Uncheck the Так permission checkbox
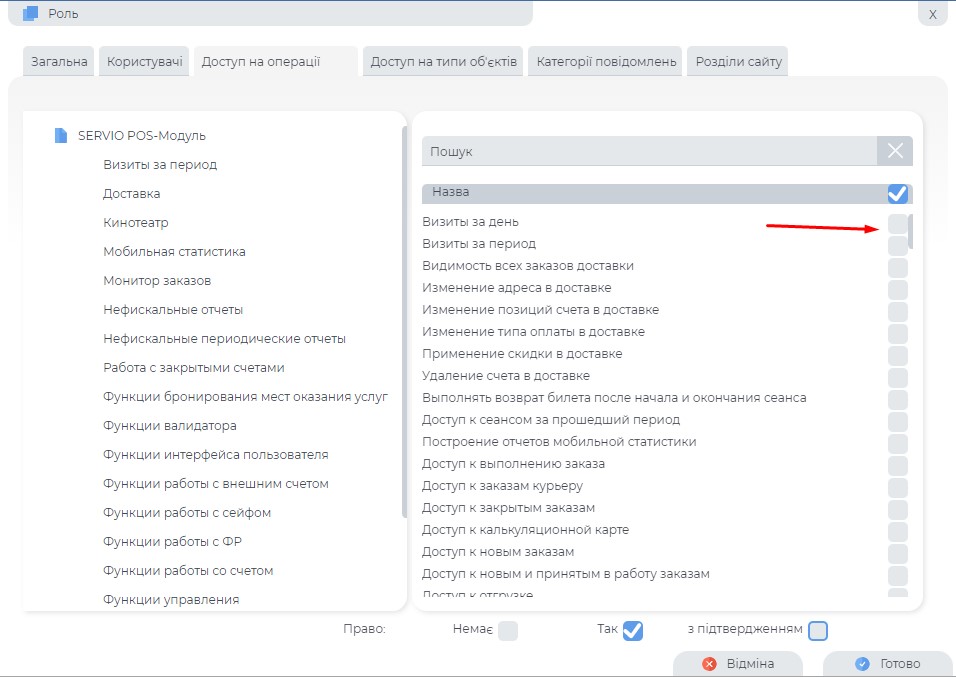Image resolution: width=956 pixels, height=677 pixels. [x=632, y=631]
